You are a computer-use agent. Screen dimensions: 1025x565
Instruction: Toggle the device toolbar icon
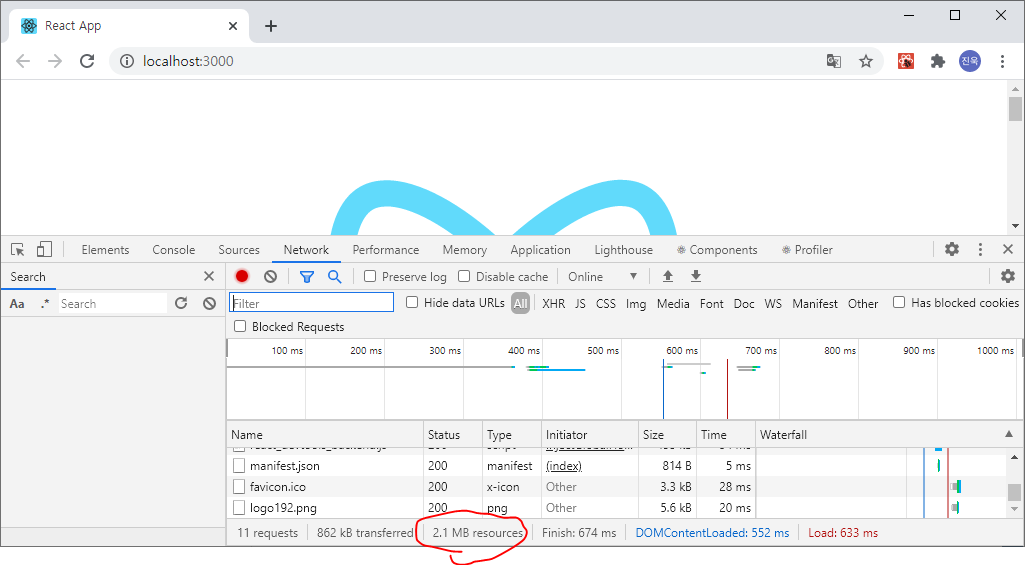coord(44,249)
